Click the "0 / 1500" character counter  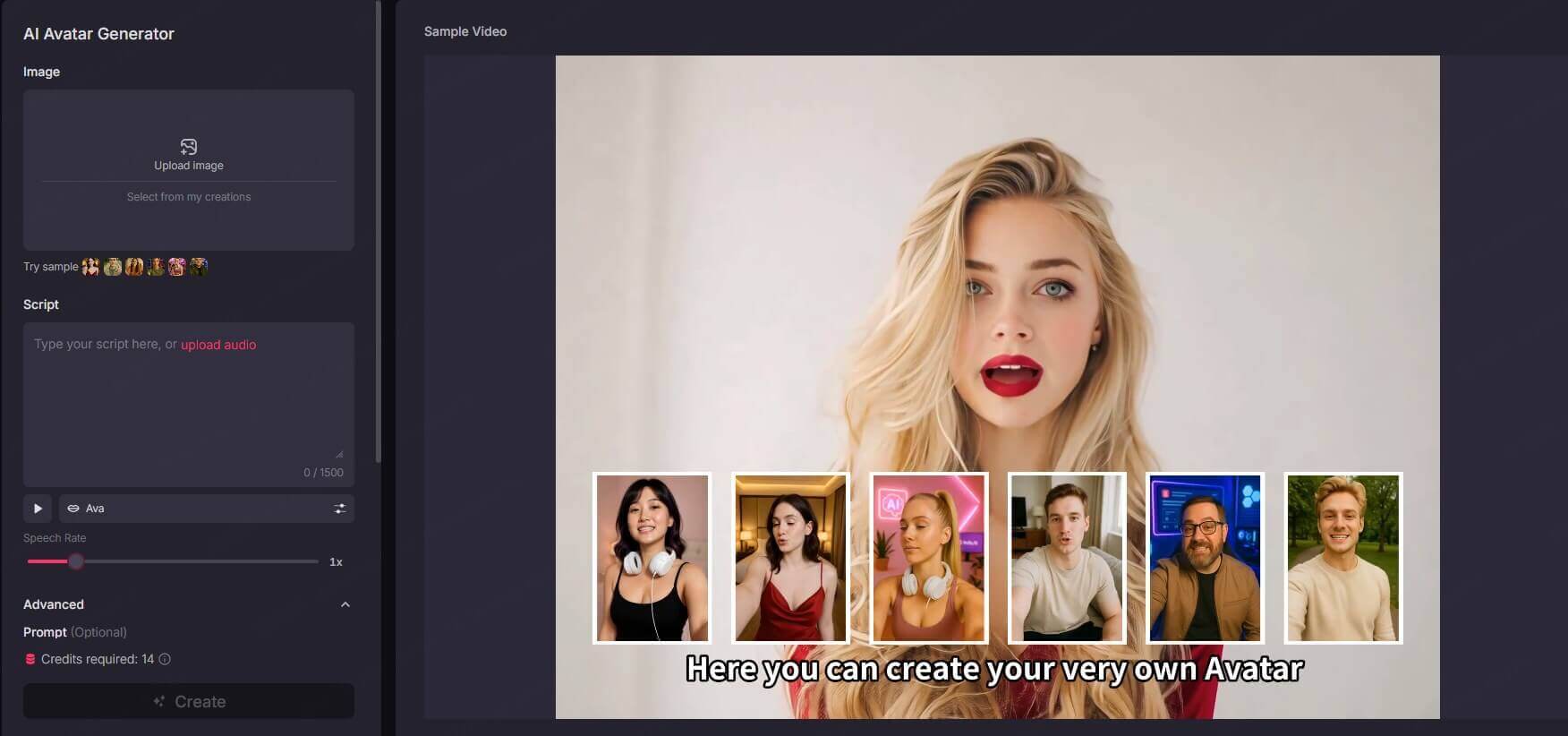click(323, 473)
